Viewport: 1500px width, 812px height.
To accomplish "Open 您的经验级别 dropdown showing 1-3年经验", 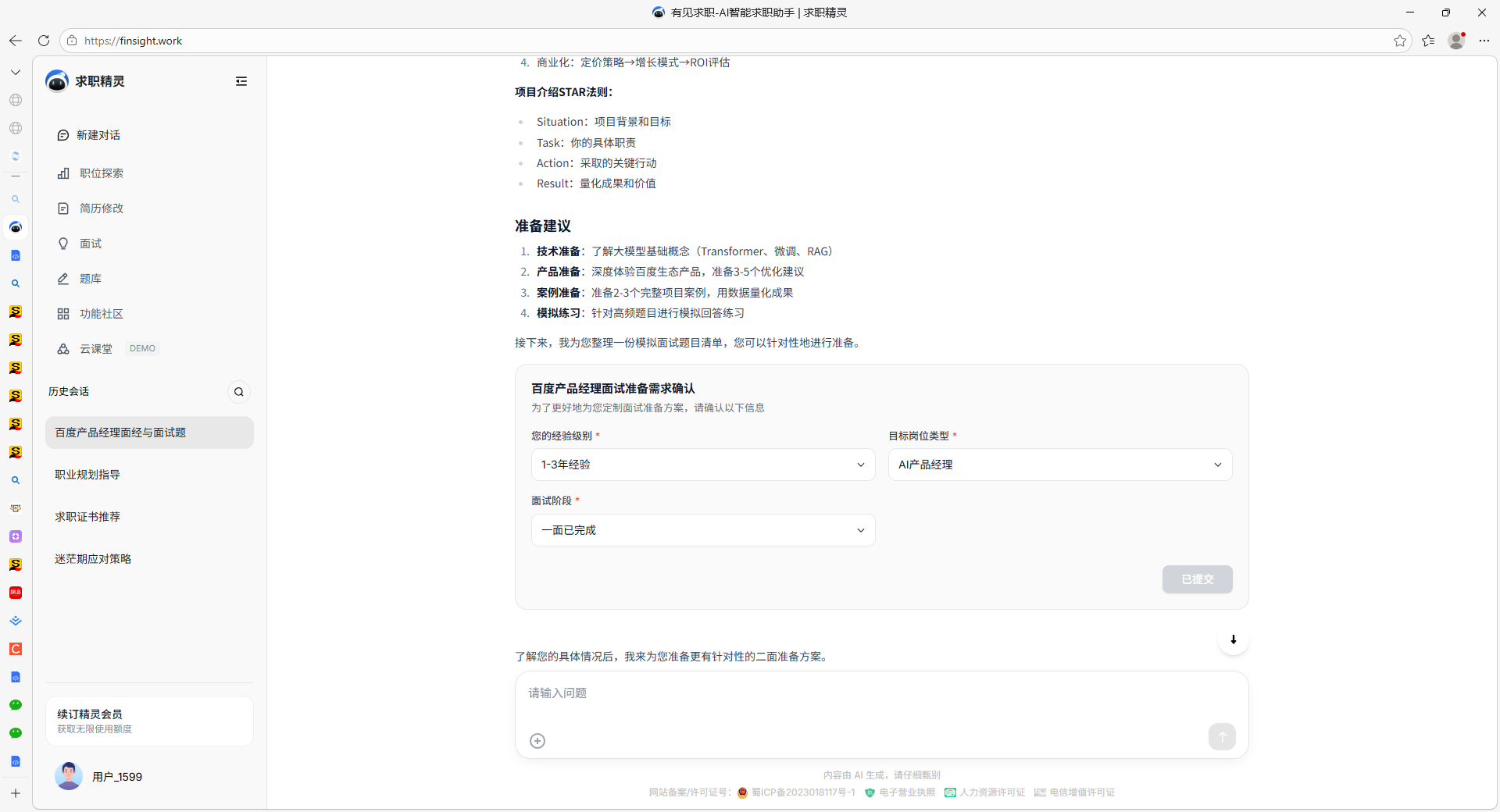I will tap(703, 465).
